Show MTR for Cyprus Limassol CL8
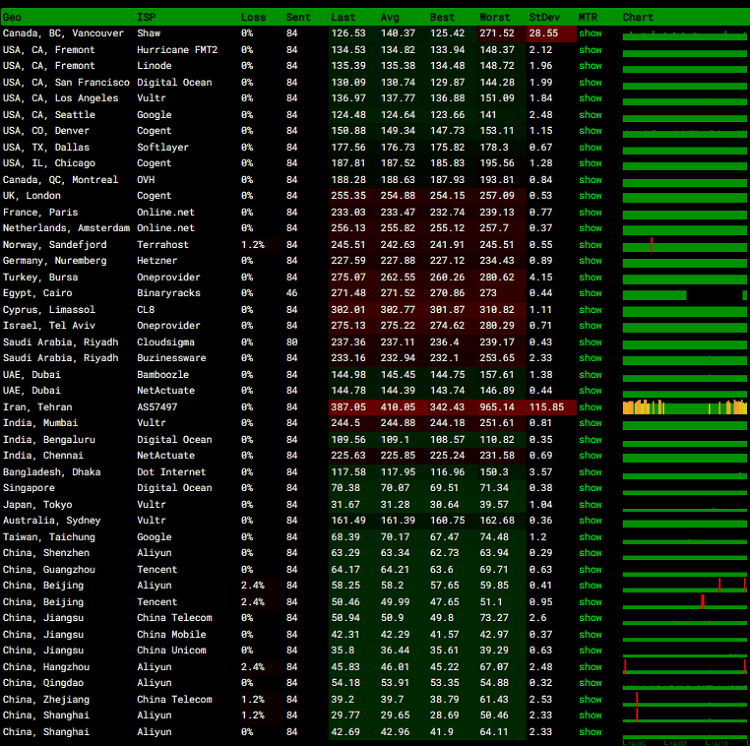 (590, 310)
